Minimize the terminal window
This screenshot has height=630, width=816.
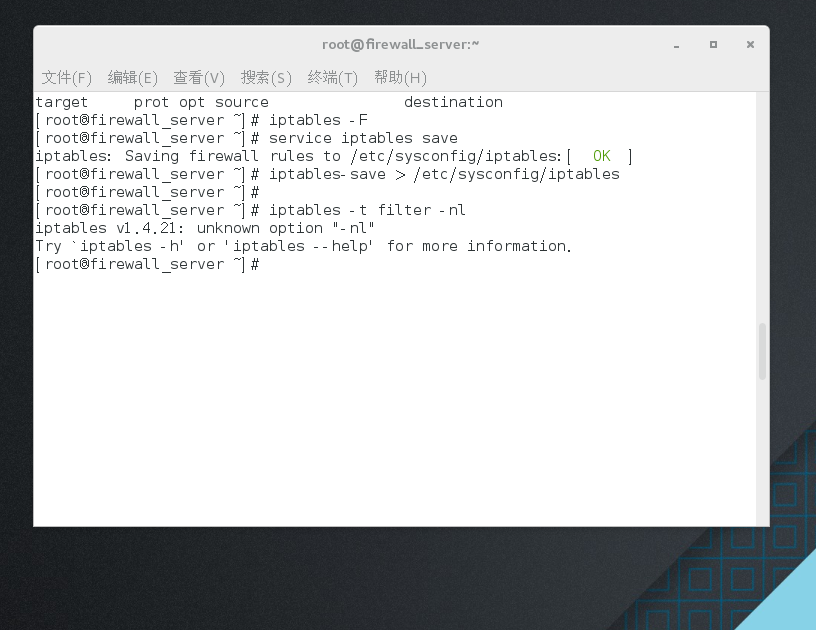tap(676, 45)
